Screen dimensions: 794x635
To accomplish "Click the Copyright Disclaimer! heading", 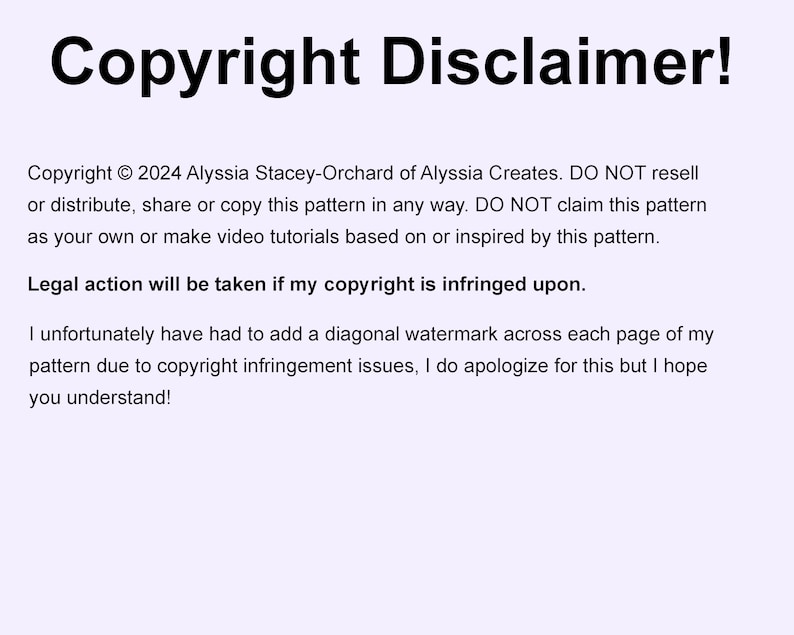I will pyautogui.click(x=391, y=64).
